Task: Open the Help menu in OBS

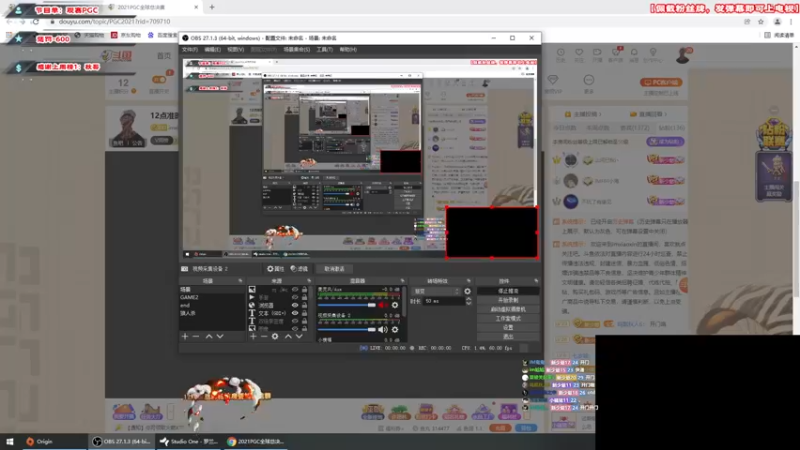Action: click(x=348, y=49)
